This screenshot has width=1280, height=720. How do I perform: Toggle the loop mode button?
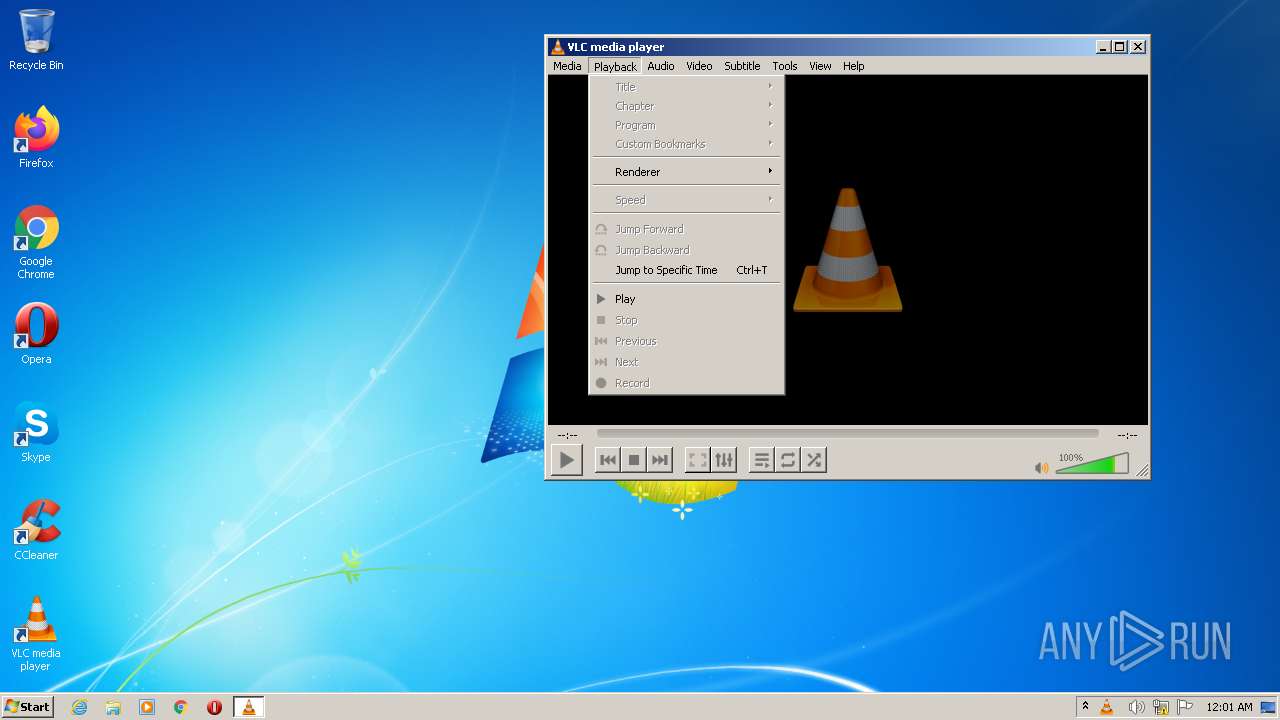(x=788, y=460)
